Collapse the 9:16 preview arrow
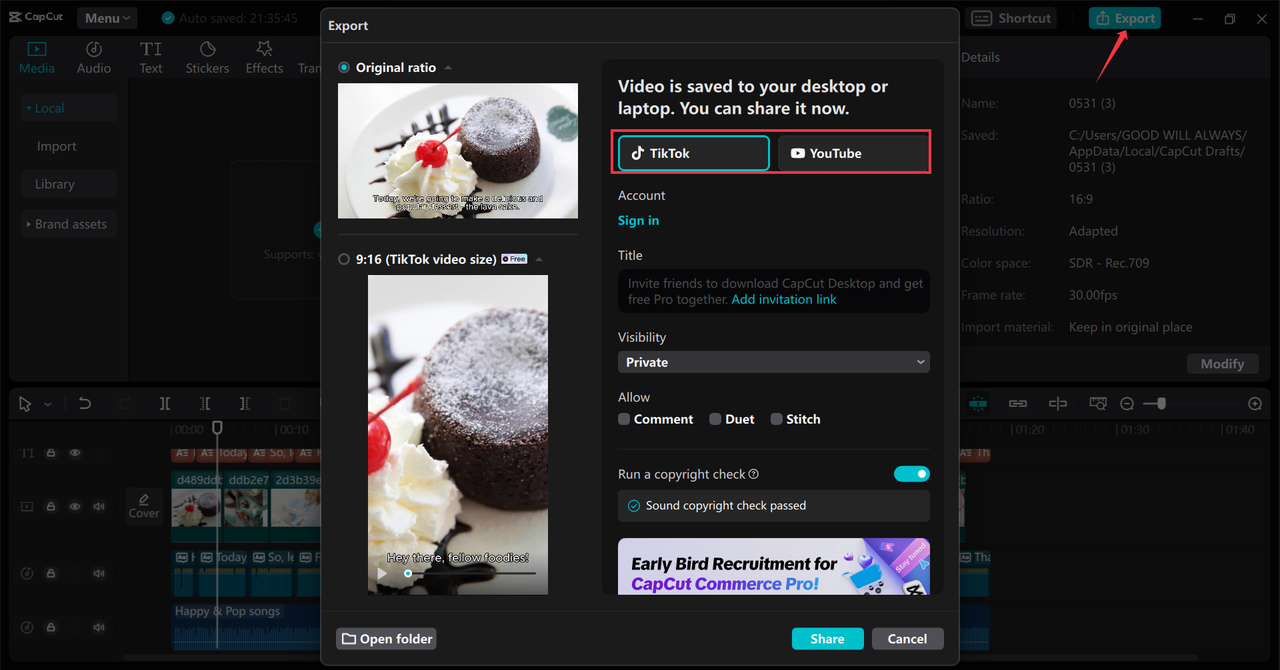 [539, 259]
